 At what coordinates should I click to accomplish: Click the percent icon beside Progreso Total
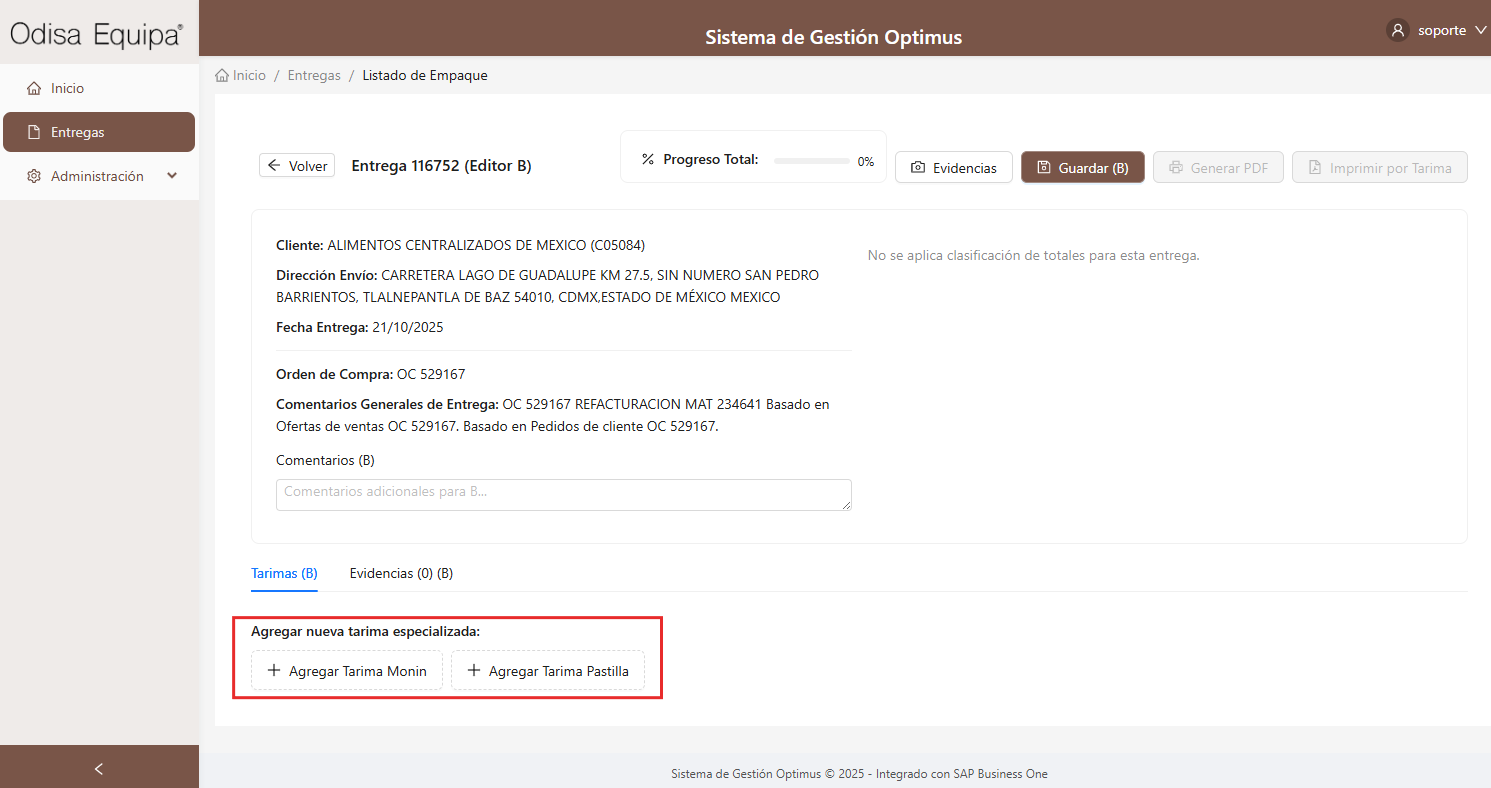coord(647,159)
